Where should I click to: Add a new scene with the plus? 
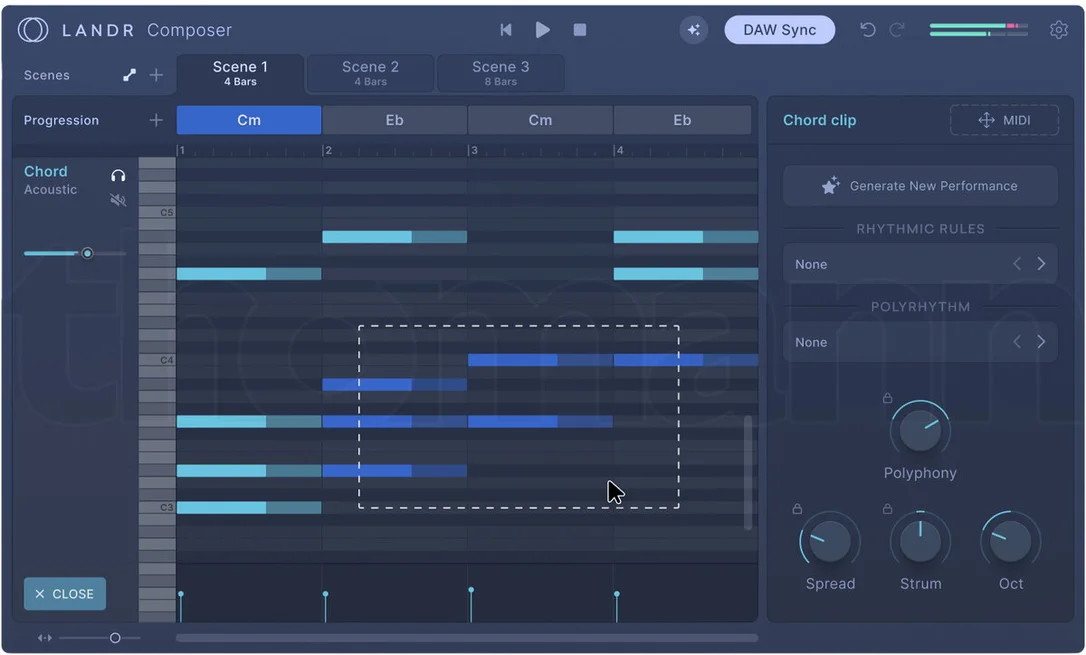tap(157, 75)
